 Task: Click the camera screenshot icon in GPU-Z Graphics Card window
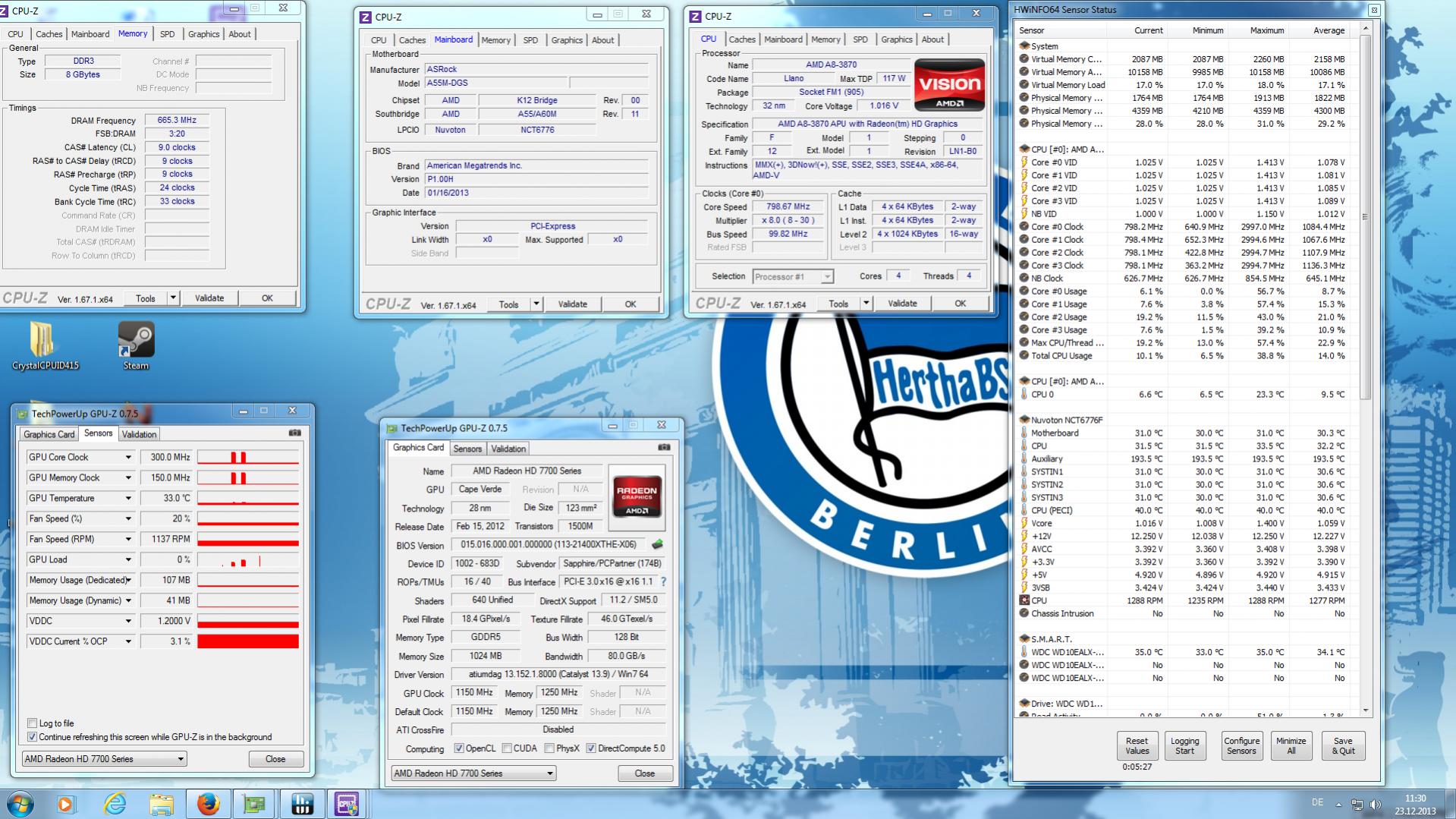tap(664, 447)
